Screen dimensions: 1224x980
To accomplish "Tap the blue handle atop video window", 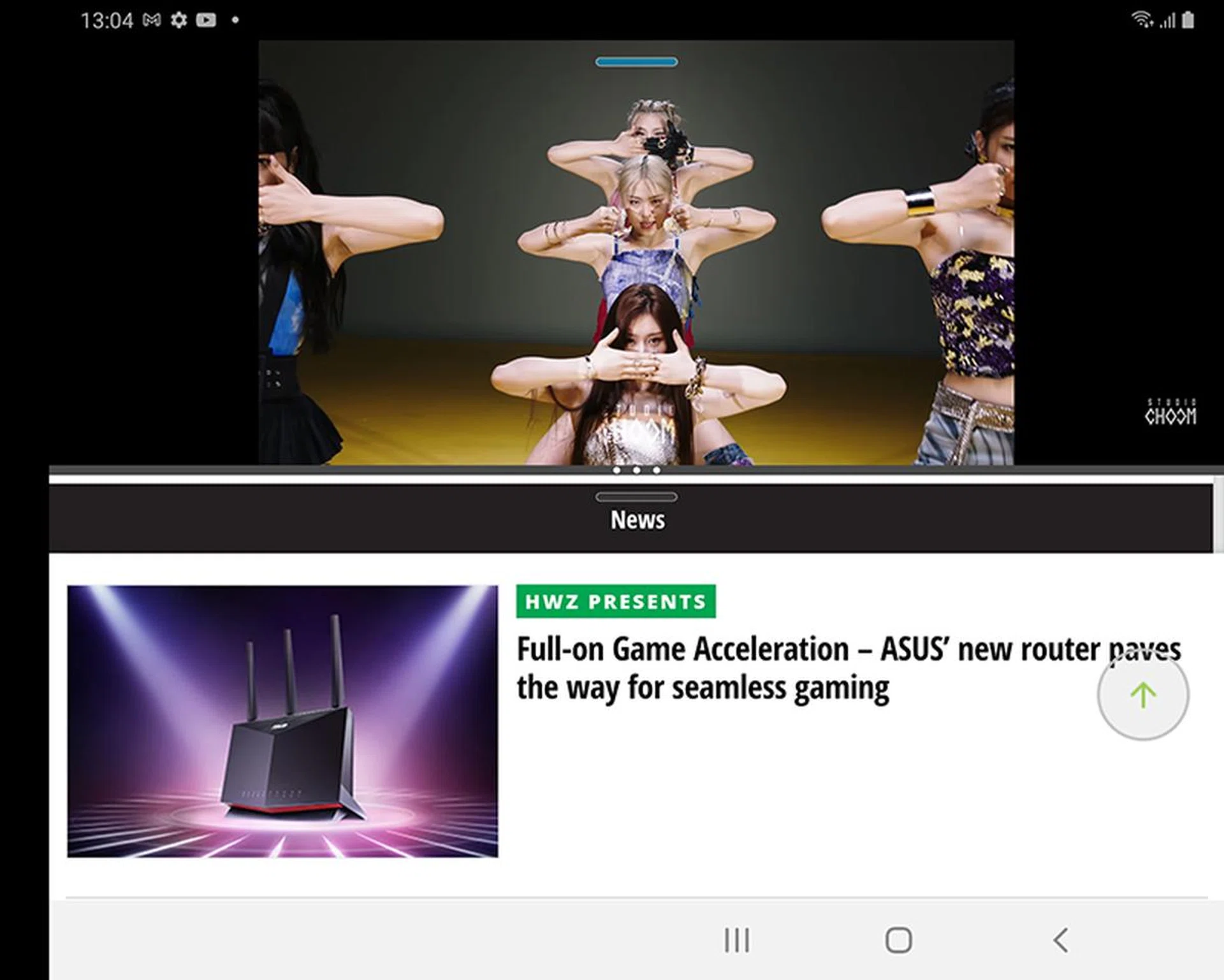I will point(636,62).
